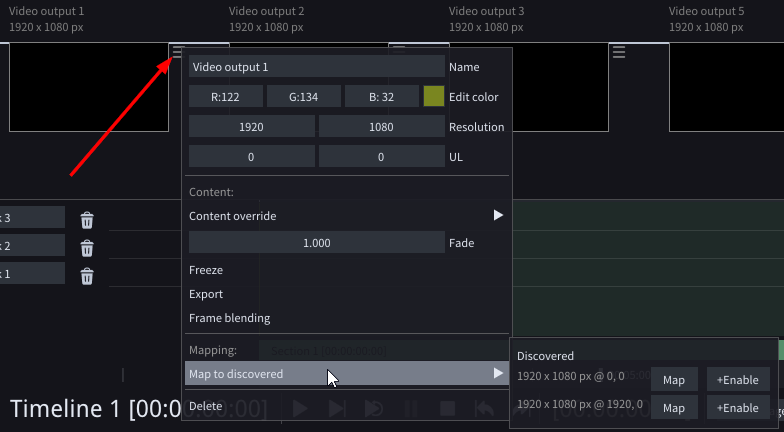This screenshot has width=784, height=432.
Task: Delete layer 3 with its trash icon
Action: tap(87, 220)
